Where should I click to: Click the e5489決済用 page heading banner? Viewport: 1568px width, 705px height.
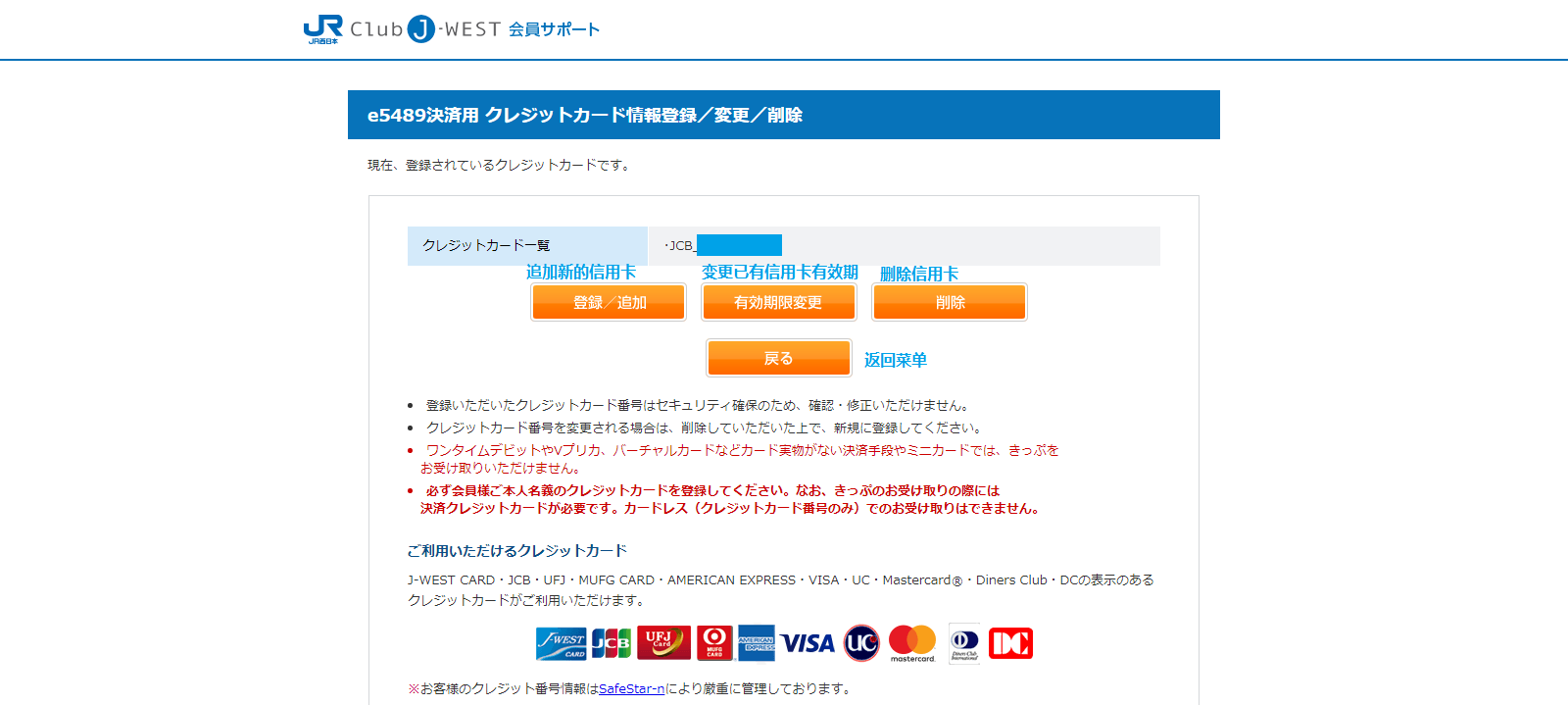[x=783, y=115]
